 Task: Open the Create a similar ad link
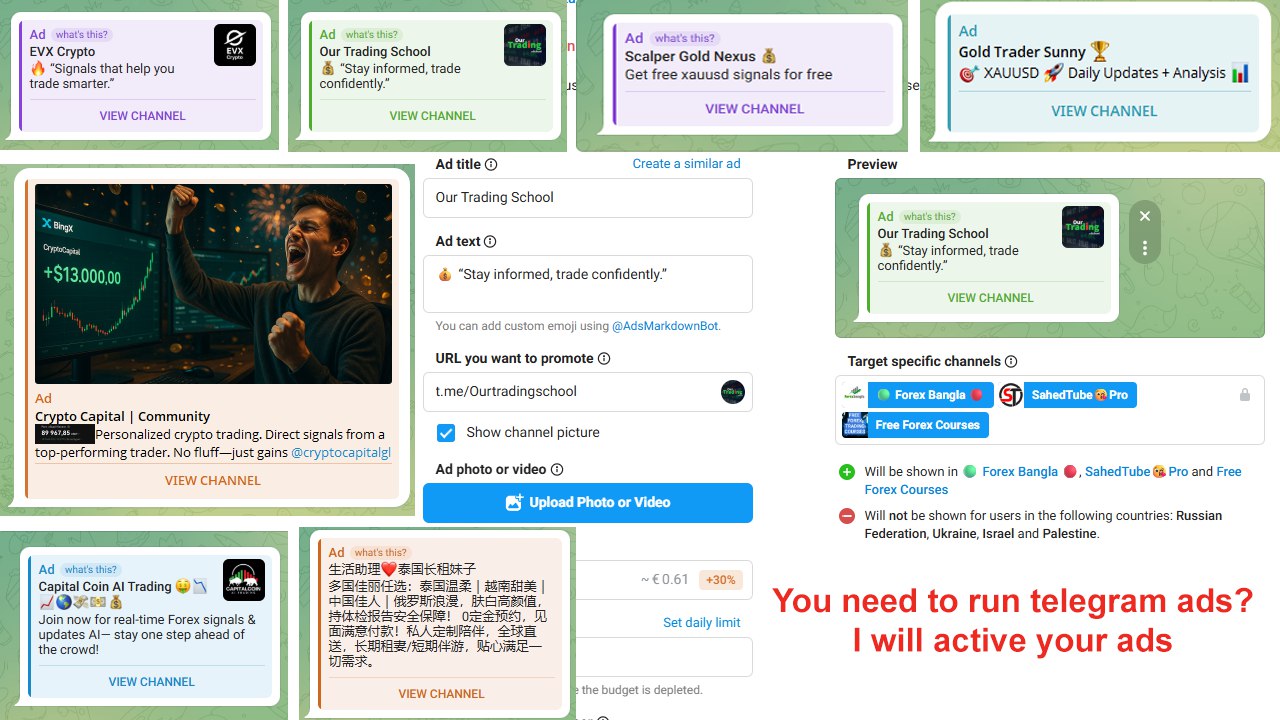687,164
